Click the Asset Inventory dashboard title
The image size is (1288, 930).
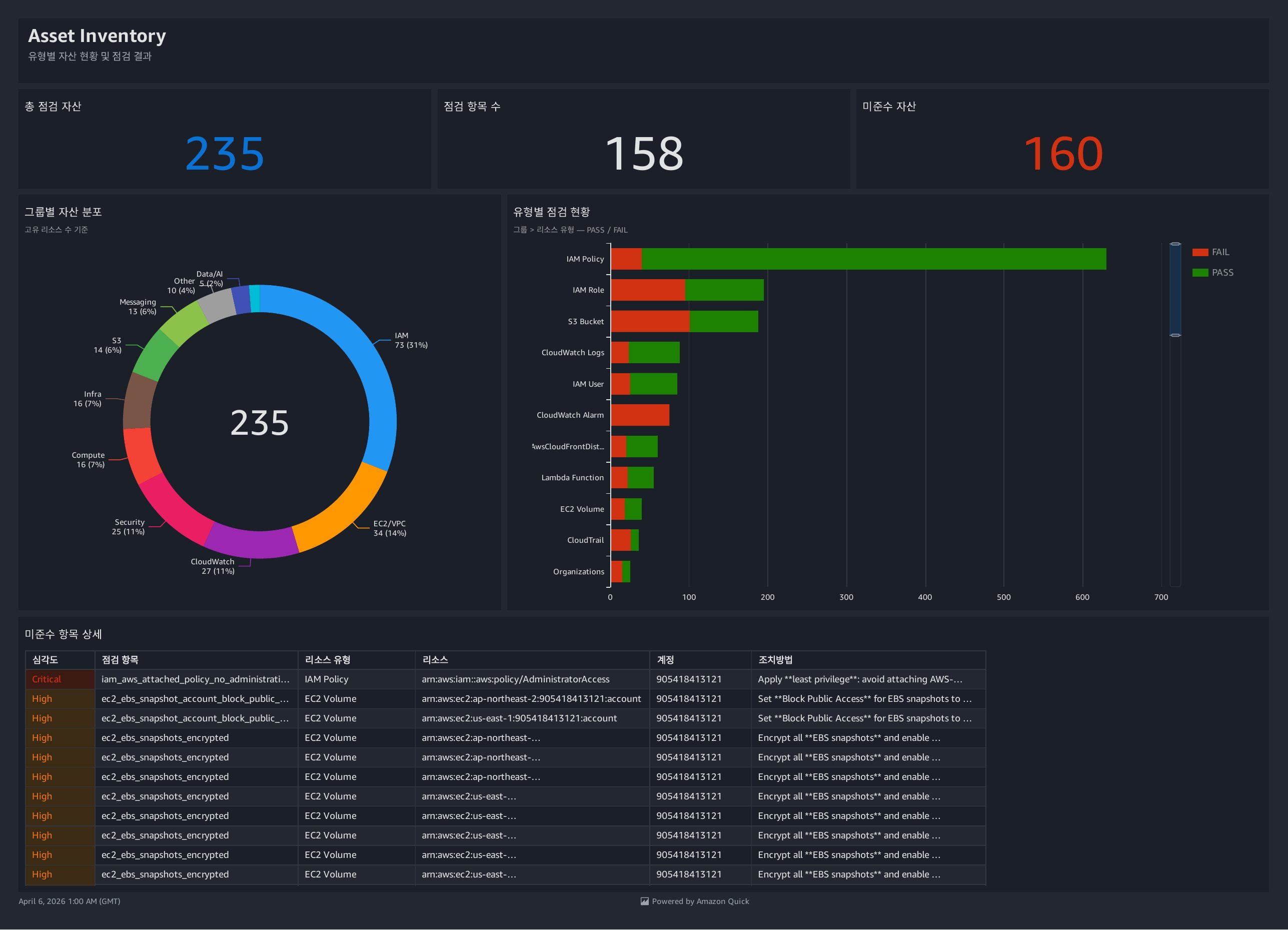coord(97,36)
